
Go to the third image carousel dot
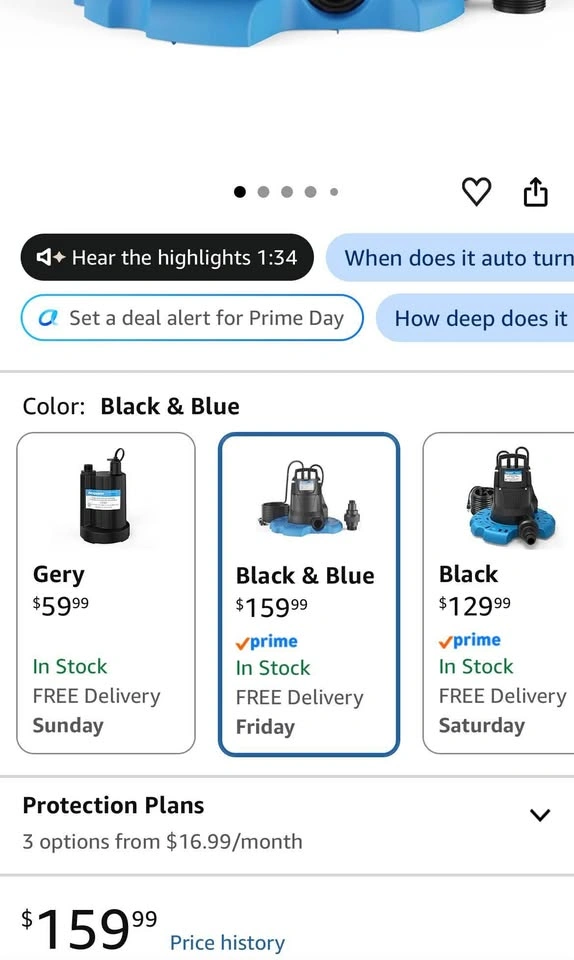pos(287,192)
